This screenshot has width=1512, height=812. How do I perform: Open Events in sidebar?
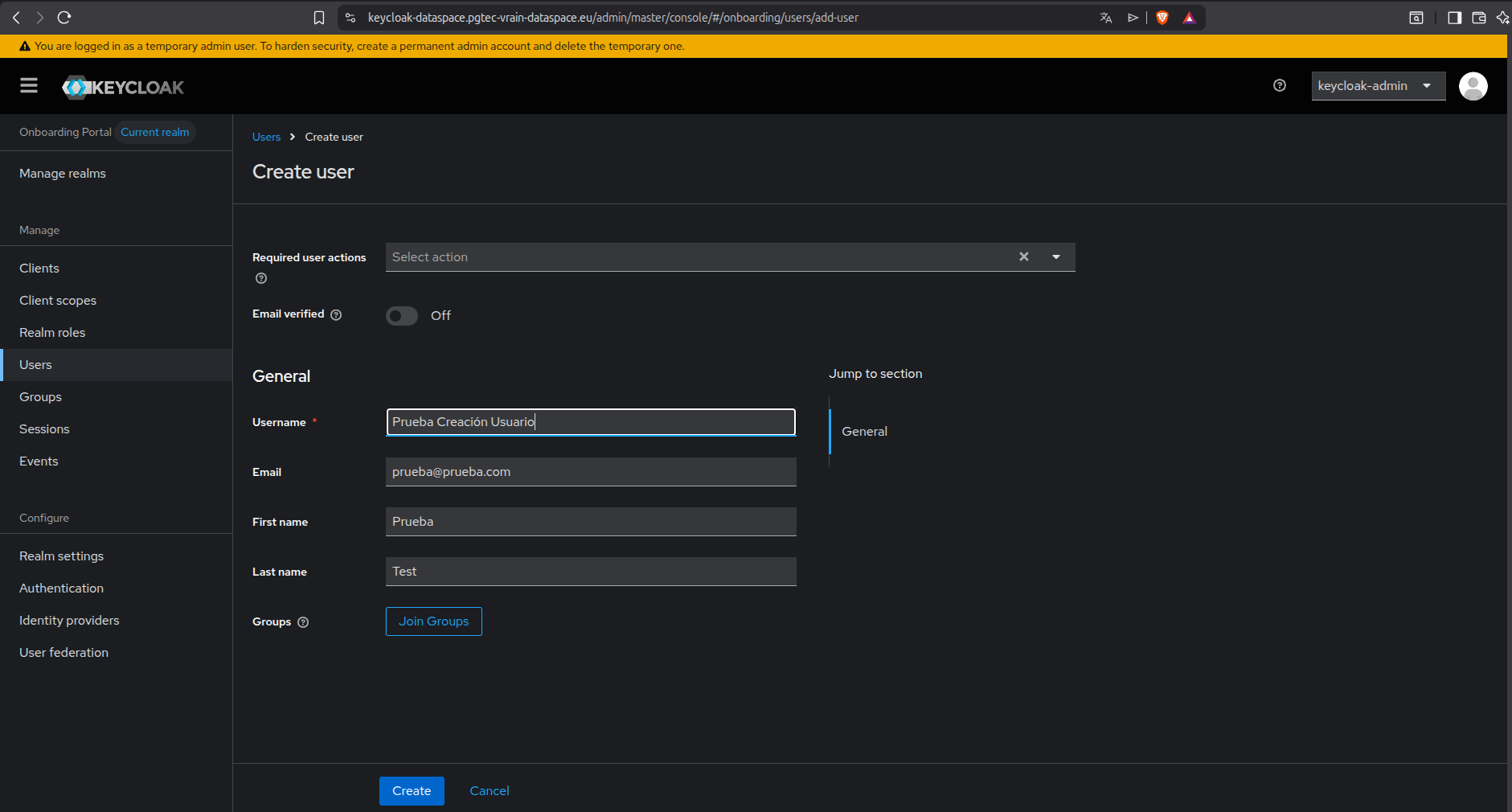[39, 461]
